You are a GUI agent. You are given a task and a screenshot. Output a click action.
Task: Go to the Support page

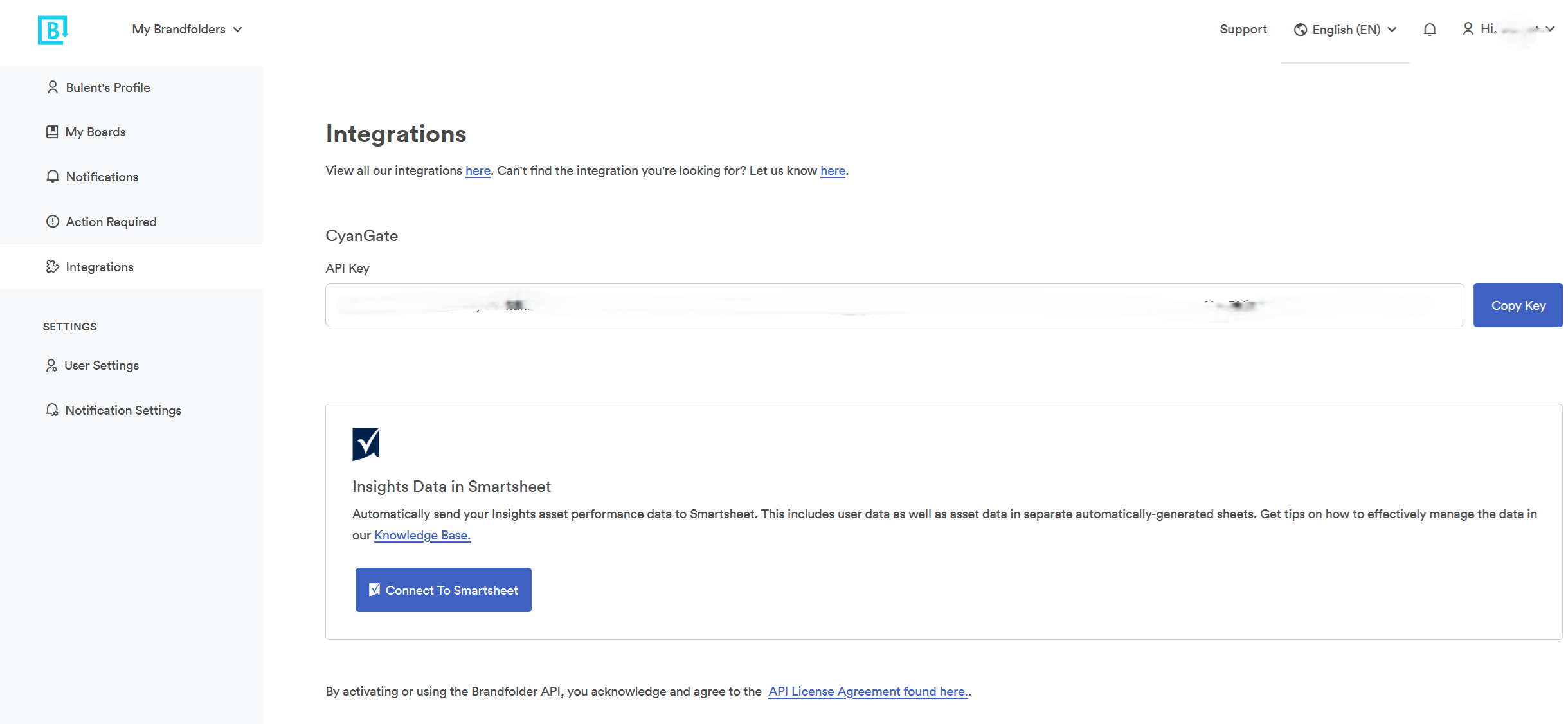[1243, 30]
